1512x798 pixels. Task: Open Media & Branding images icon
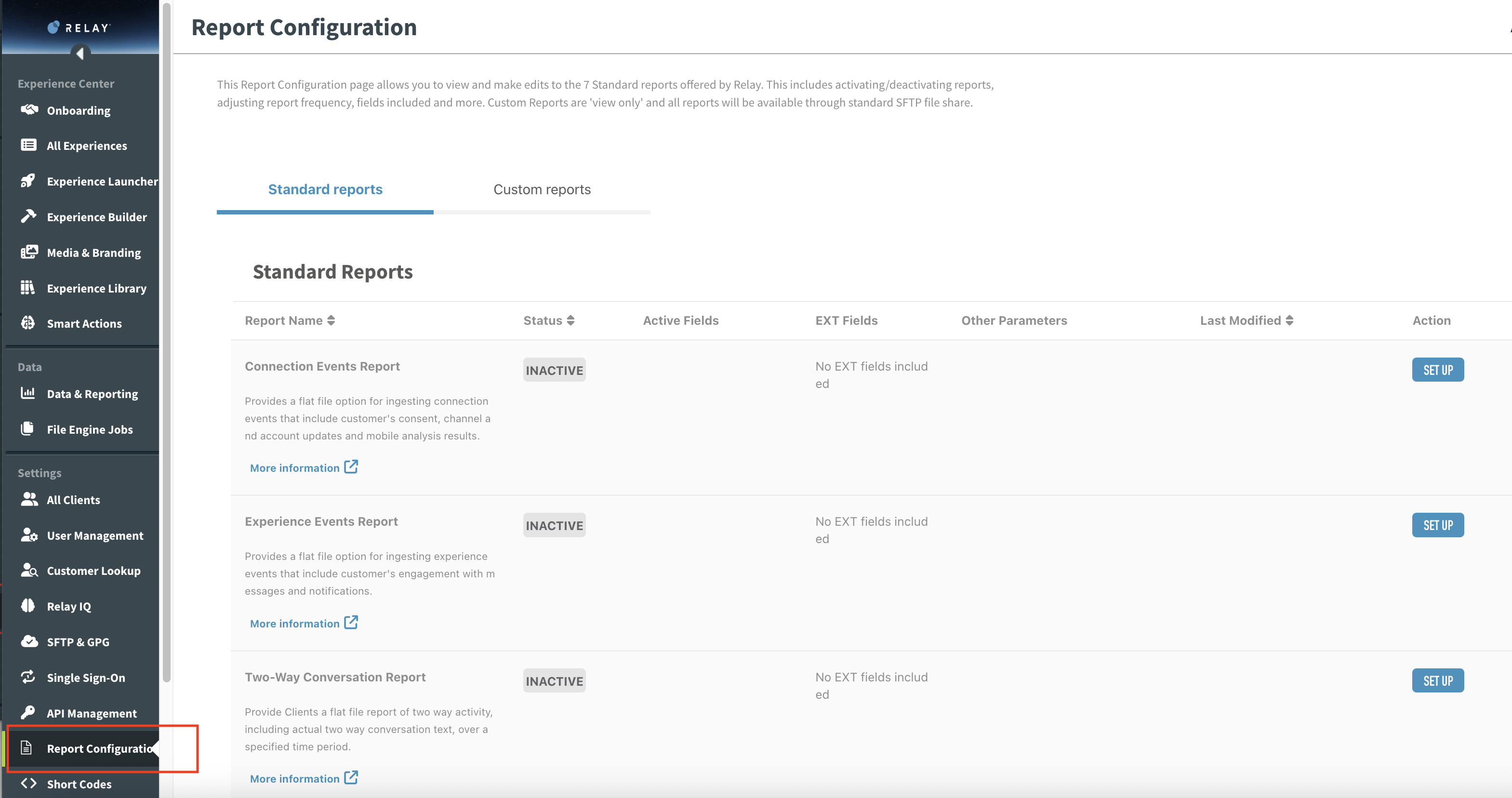tap(29, 252)
